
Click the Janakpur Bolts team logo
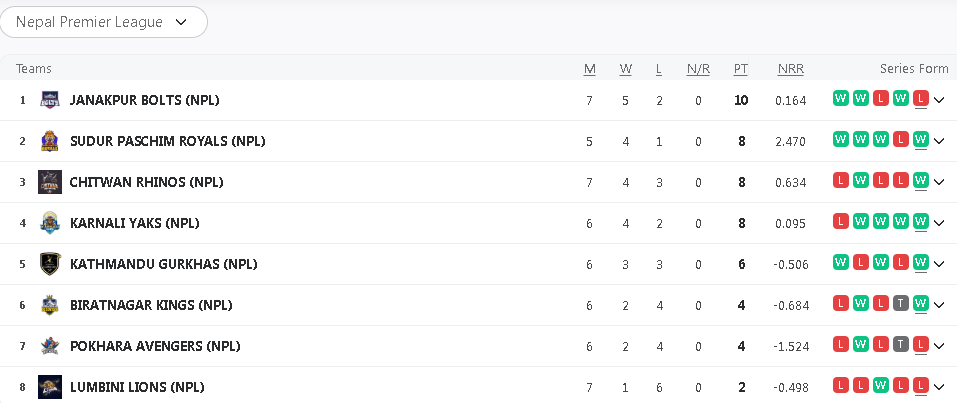tap(50, 100)
